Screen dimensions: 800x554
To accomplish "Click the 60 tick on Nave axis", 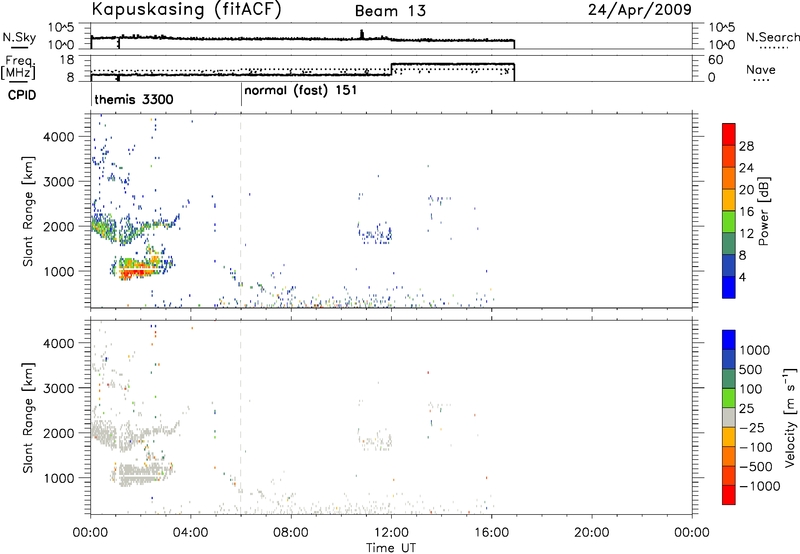I will click(x=716, y=60).
